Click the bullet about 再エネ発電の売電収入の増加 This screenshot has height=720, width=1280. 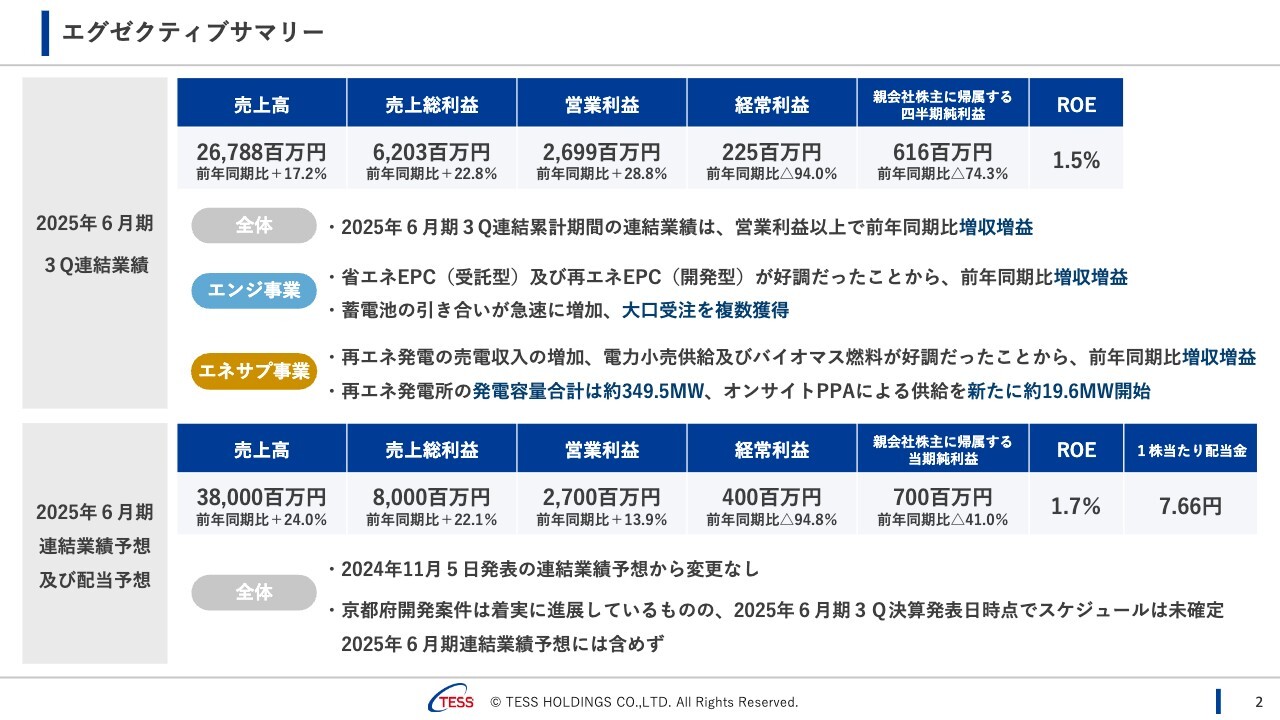(791, 357)
